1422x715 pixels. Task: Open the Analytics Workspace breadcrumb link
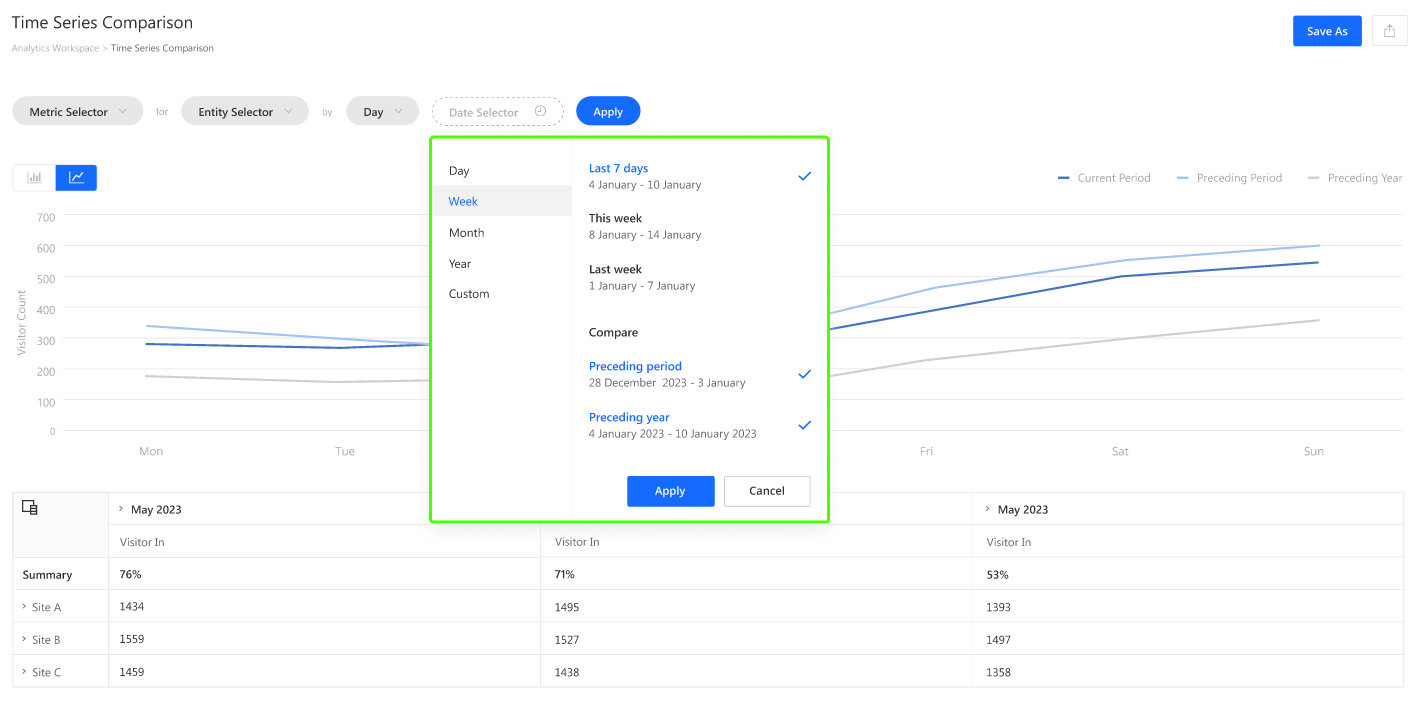[x=55, y=48]
